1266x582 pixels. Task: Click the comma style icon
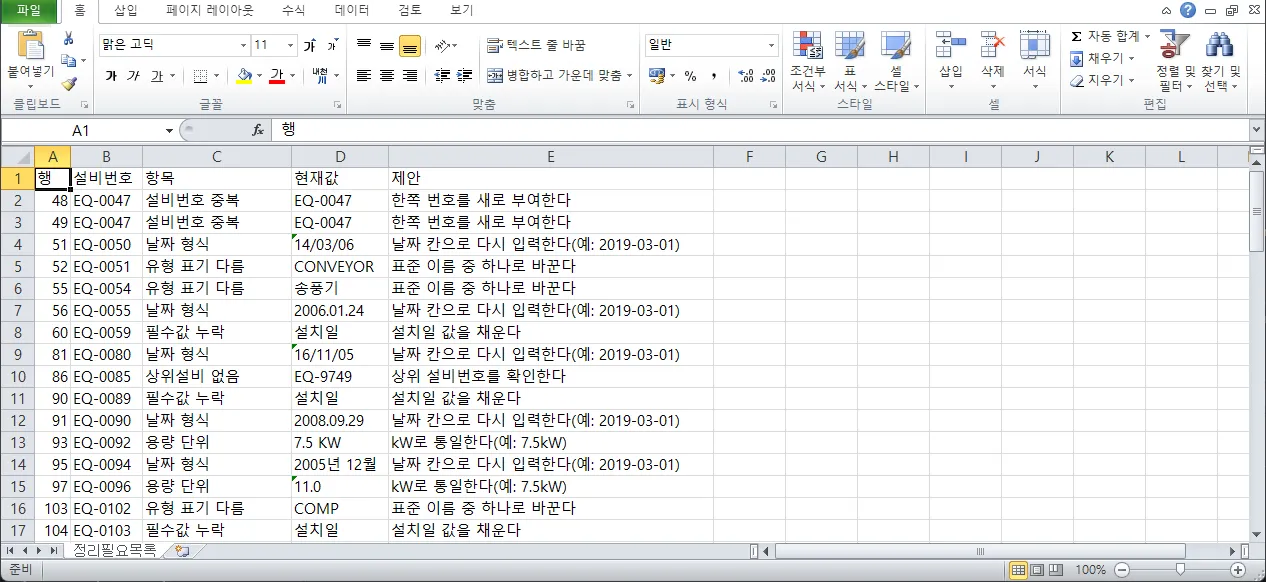[x=713, y=76]
